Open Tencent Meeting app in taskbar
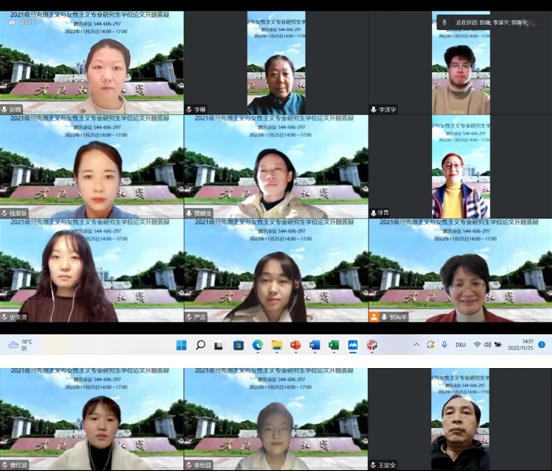The image size is (552, 472). pyautogui.click(x=353, y=345)
